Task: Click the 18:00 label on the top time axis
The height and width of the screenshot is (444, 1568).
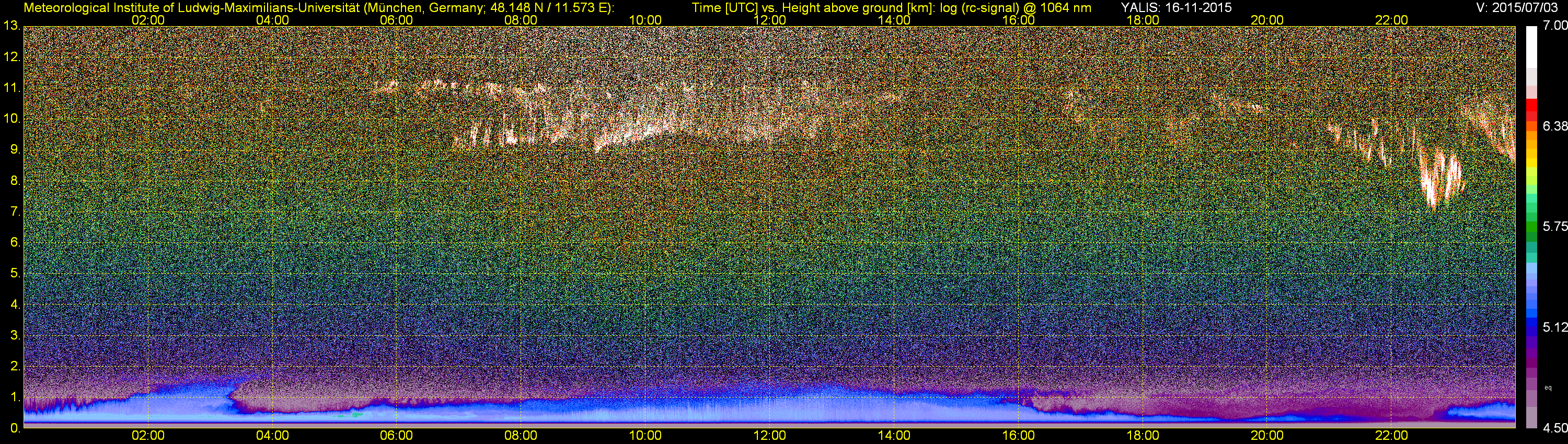Action: (x=1143, y=20)
